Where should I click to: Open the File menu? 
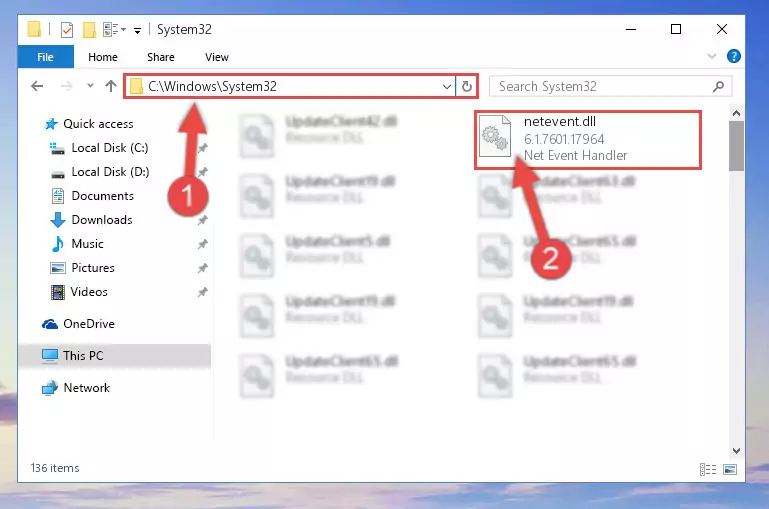[x=45, y=57]
